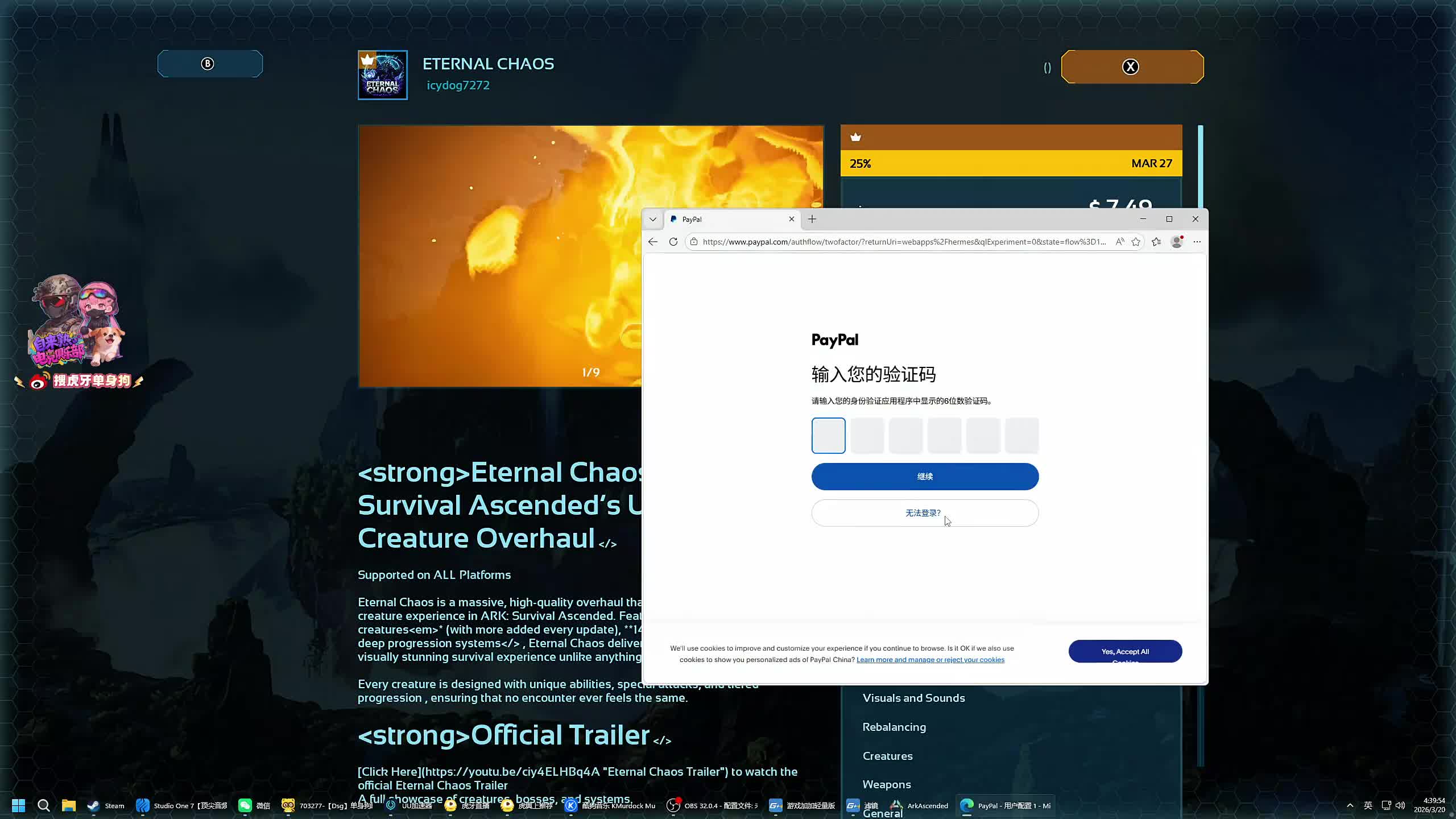This screenshot has height=819, width=1456.
Task: Open the browser favorites list icon
Action: (x=1156, y=242)
